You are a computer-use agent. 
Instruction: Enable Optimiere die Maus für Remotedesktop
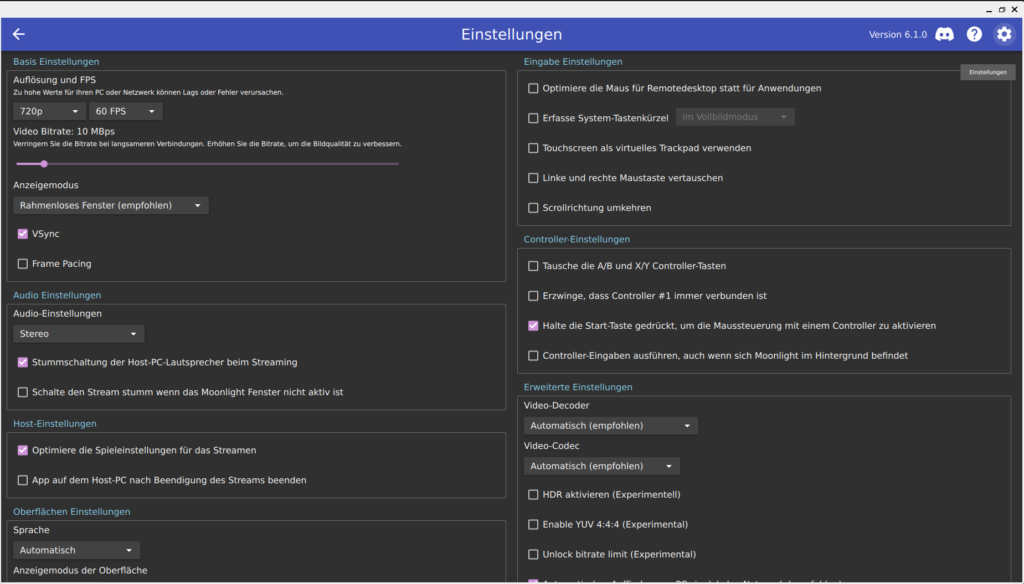pyautogui.click(x=534, y=88)
